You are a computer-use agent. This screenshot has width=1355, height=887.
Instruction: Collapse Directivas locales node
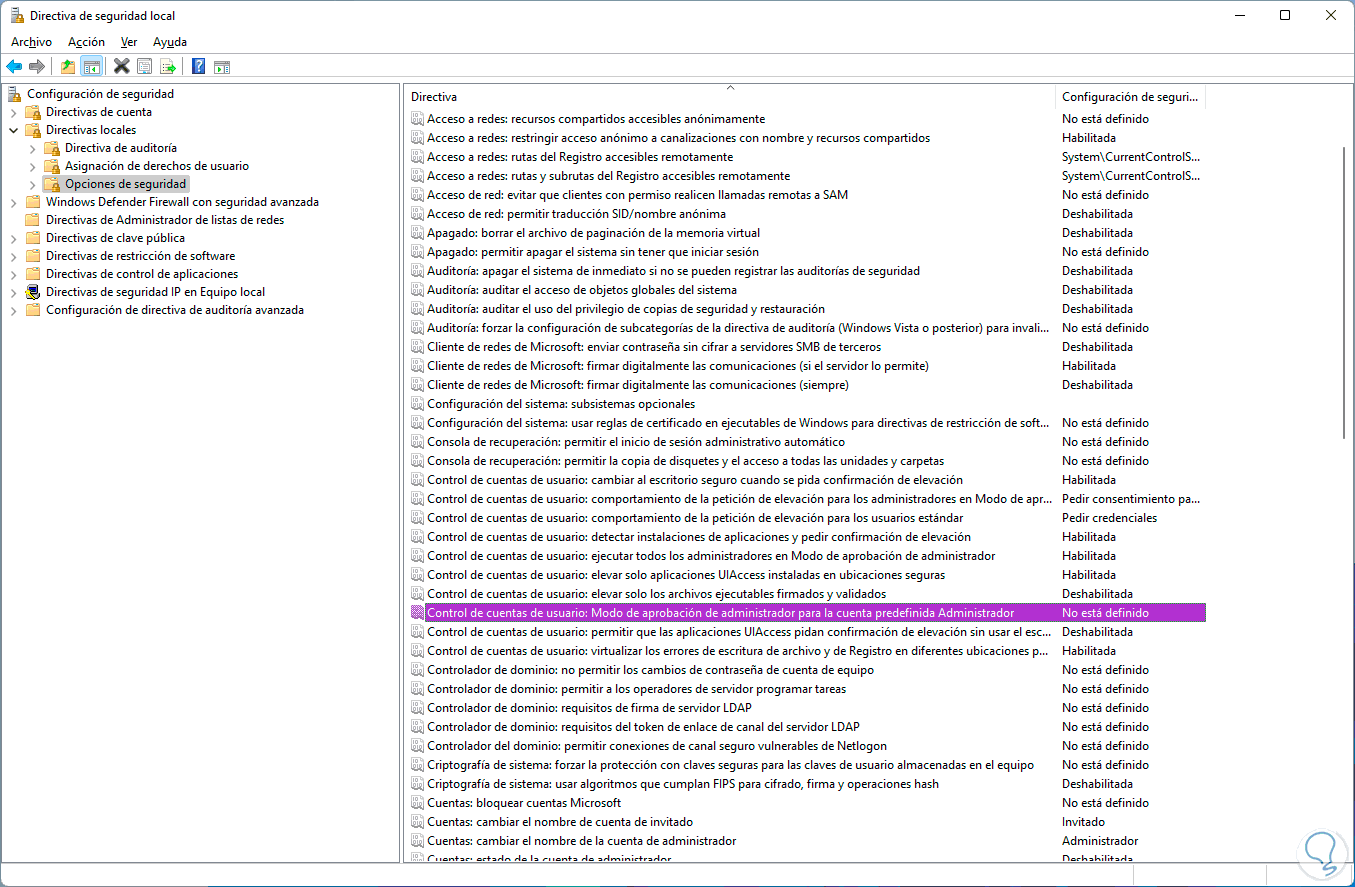click(14, 130)
